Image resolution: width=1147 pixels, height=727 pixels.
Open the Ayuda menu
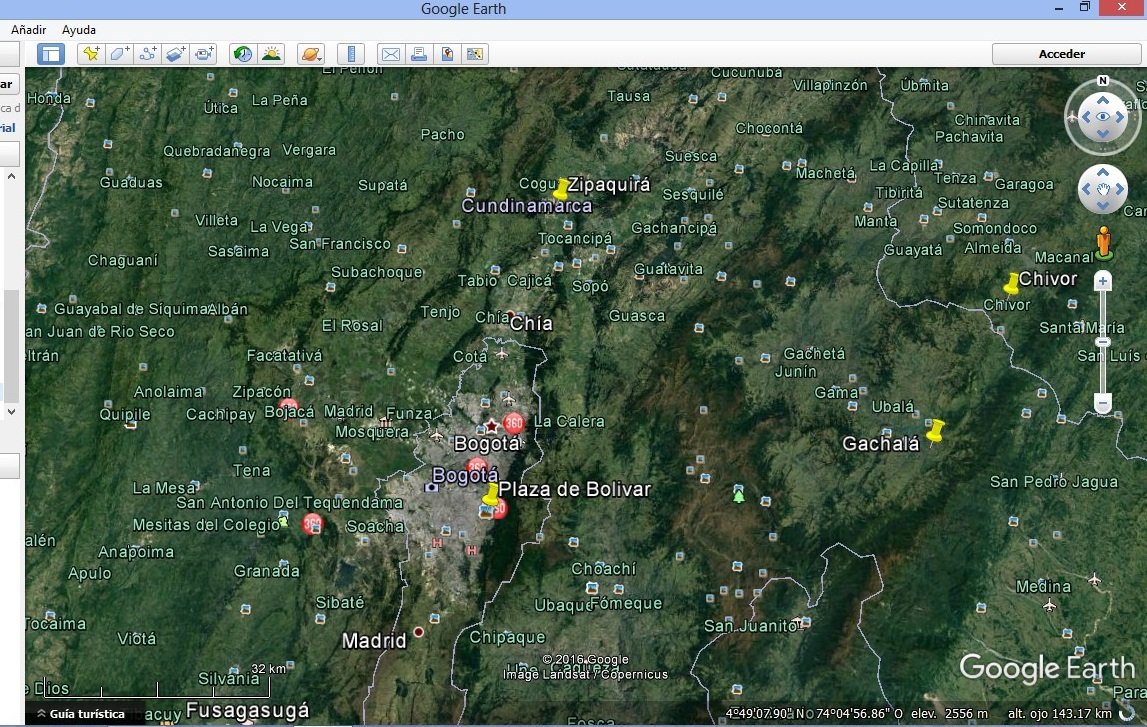click(79, 30)
